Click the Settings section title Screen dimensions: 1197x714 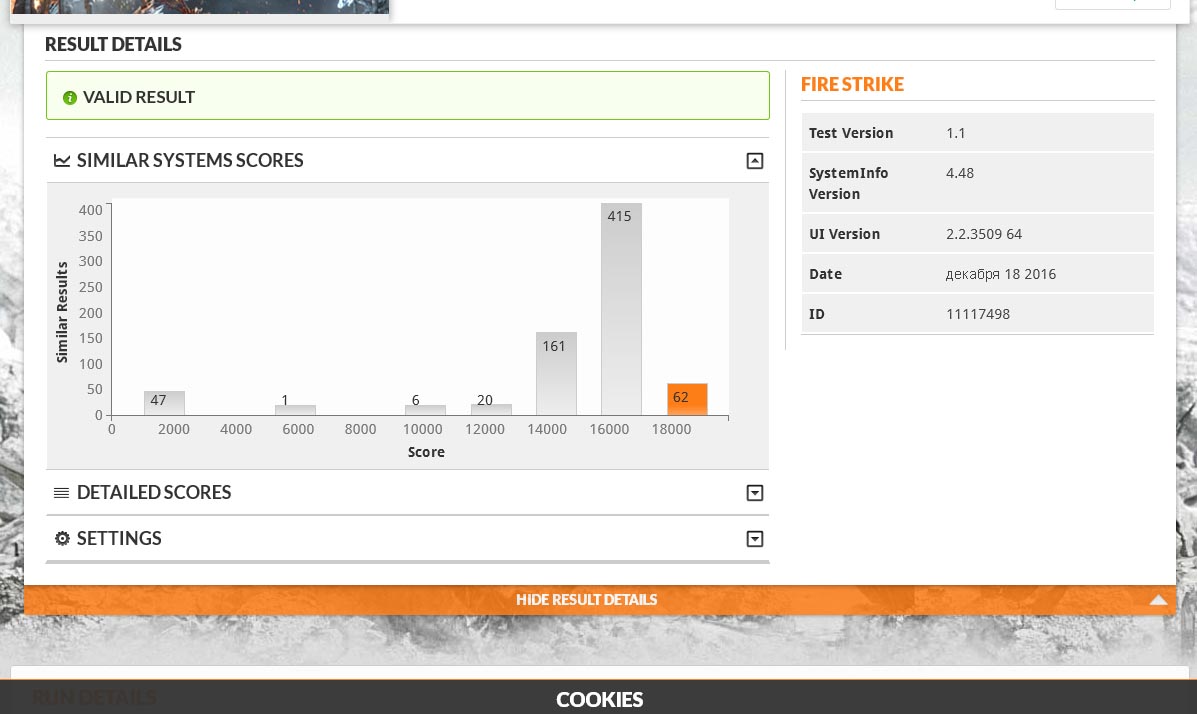point(119,538)
